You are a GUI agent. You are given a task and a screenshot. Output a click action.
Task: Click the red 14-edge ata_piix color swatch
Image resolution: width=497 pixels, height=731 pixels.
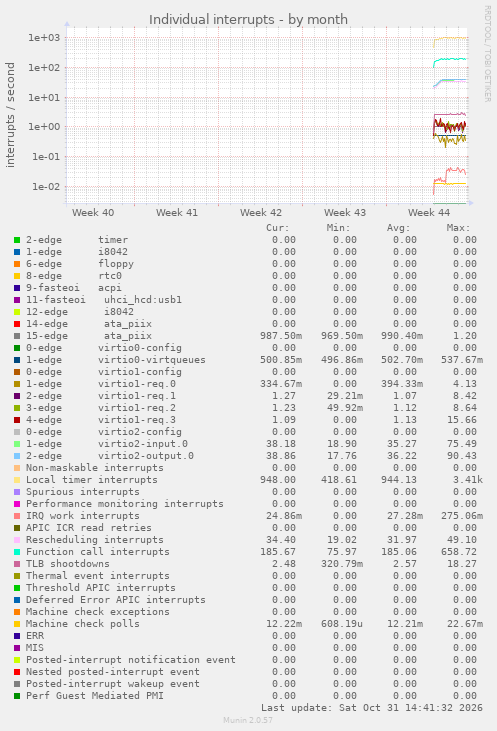[x=17, y=324]
